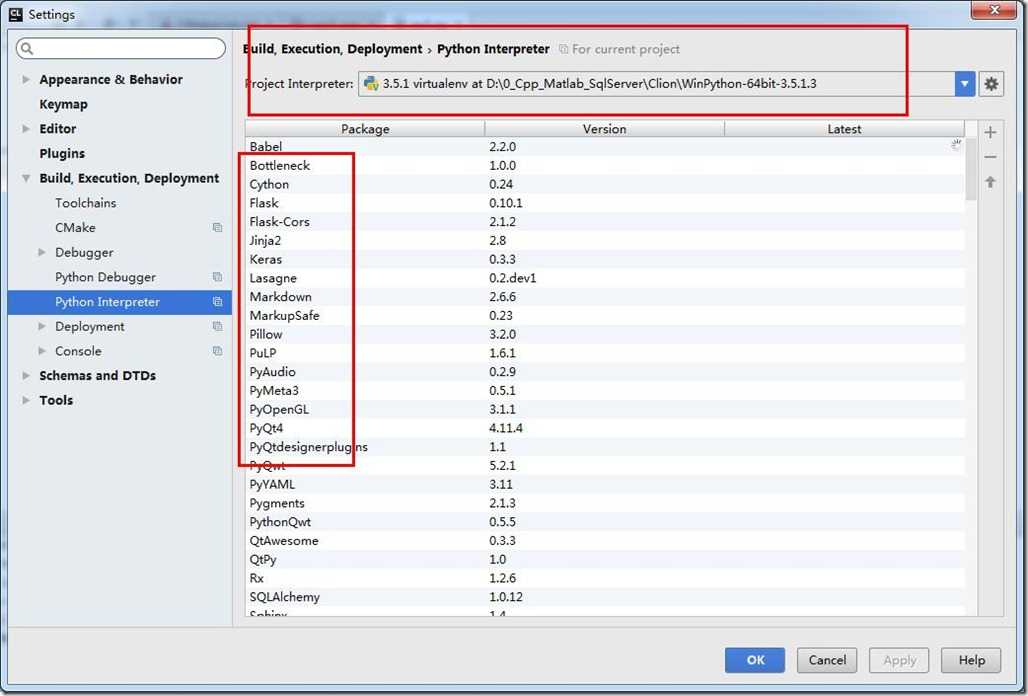This screenshot has height=696, width=1028.
Task: Click the Apply button
Action: click(899, 660)
